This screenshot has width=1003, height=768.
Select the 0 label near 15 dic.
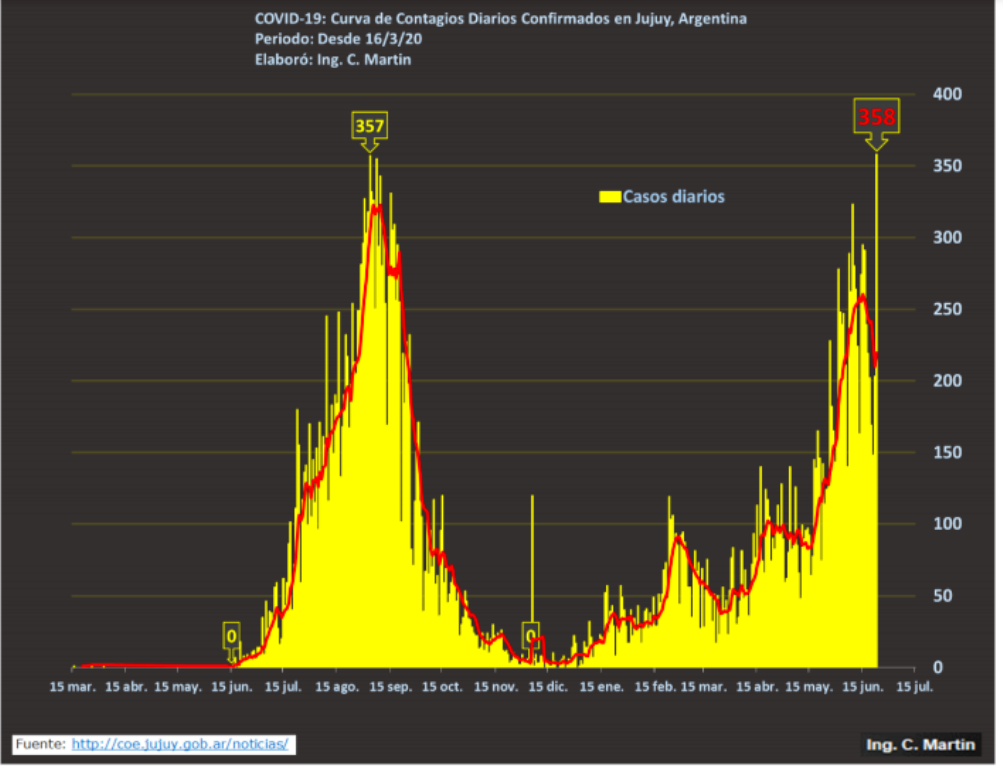(x=531, y=635)
